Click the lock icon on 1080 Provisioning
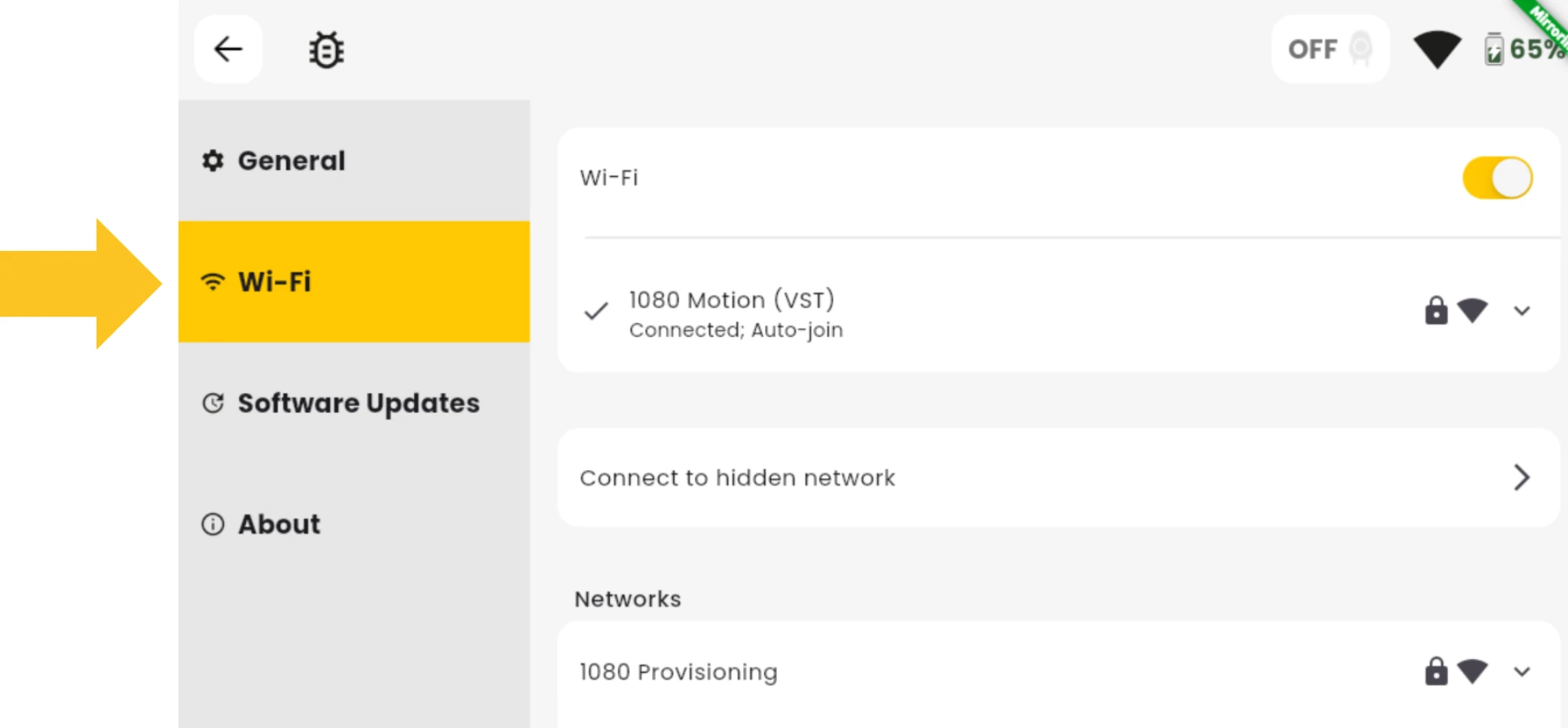1568x728 pixels. [x=1436, y=671]
